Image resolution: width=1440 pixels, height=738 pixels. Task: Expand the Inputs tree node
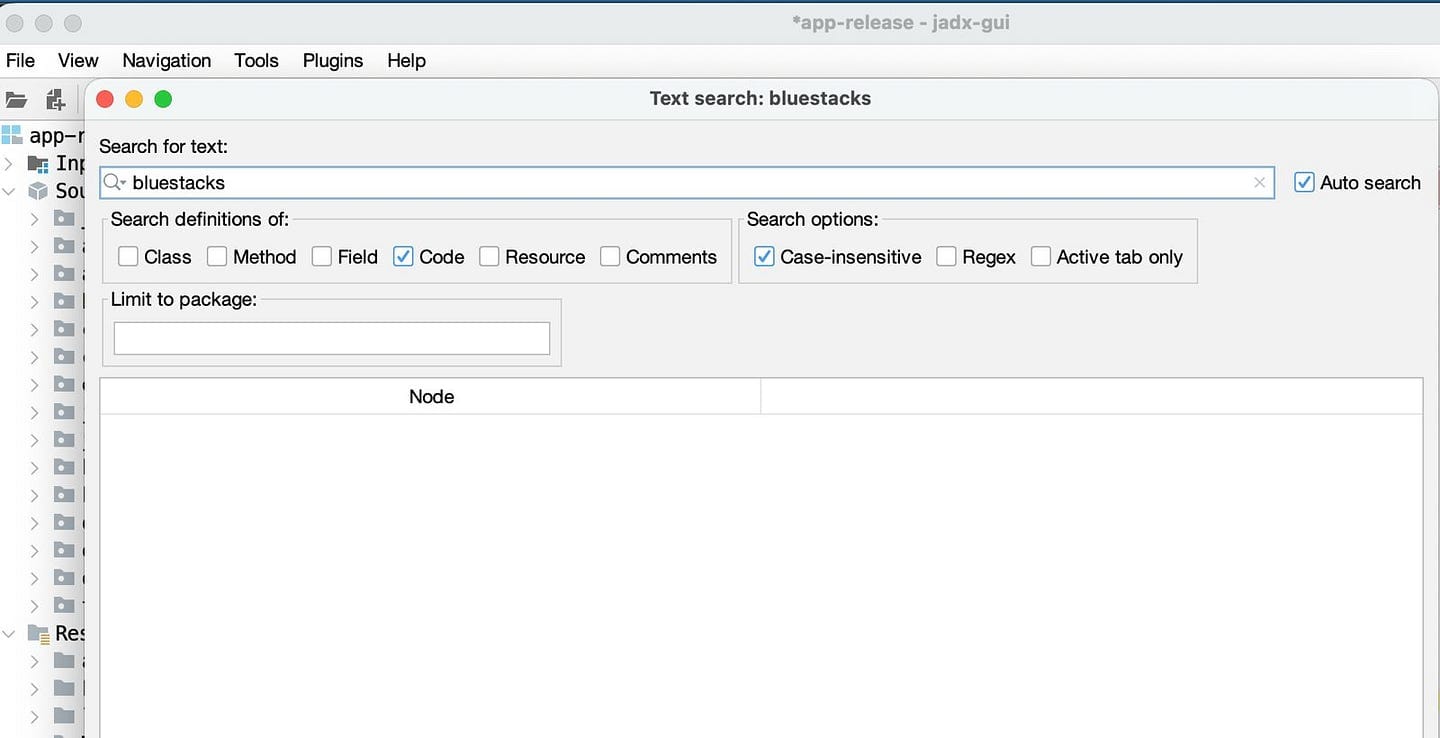click(9, 163)
